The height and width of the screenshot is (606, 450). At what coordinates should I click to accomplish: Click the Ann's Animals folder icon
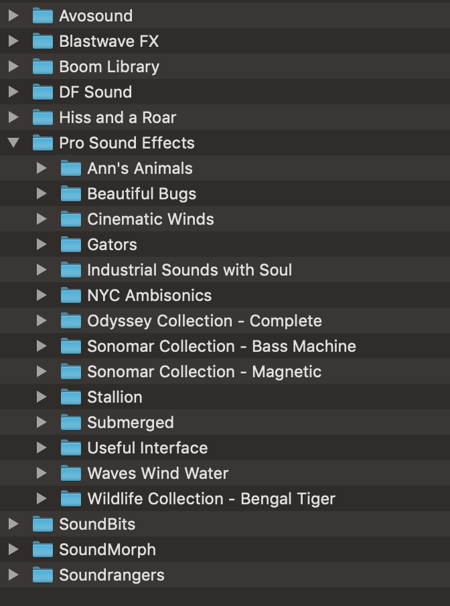tap(71, 168)
